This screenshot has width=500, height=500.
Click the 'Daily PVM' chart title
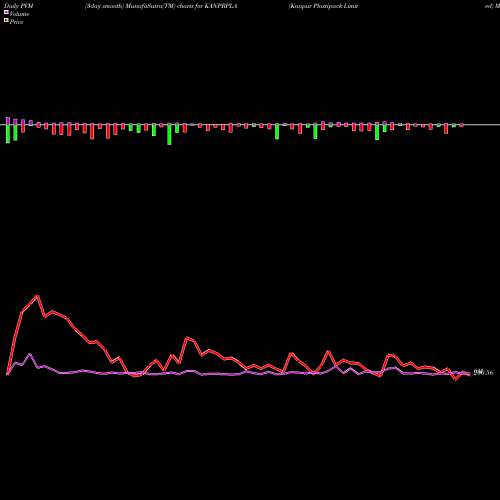pos(19,6)
